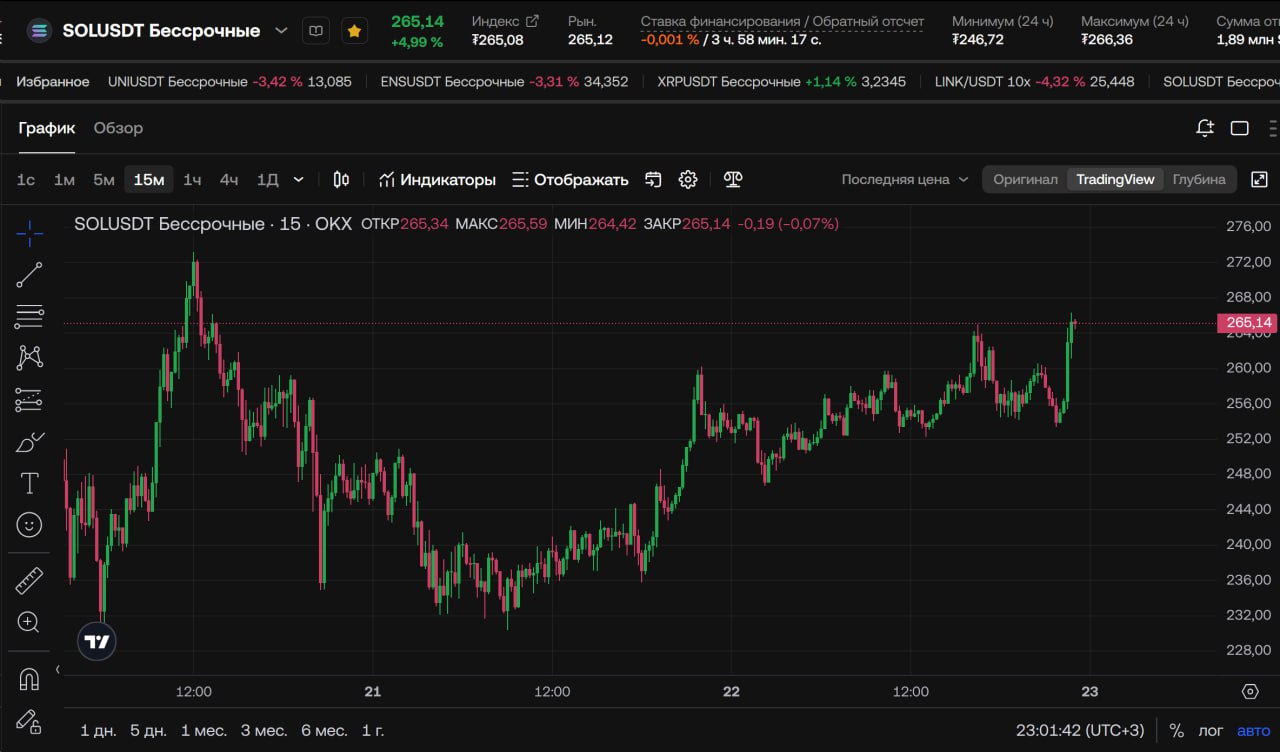The width and height of the screenshot is (1280, 752).
Task: Set chart range to 6 мес.
Action: (324, 731)
